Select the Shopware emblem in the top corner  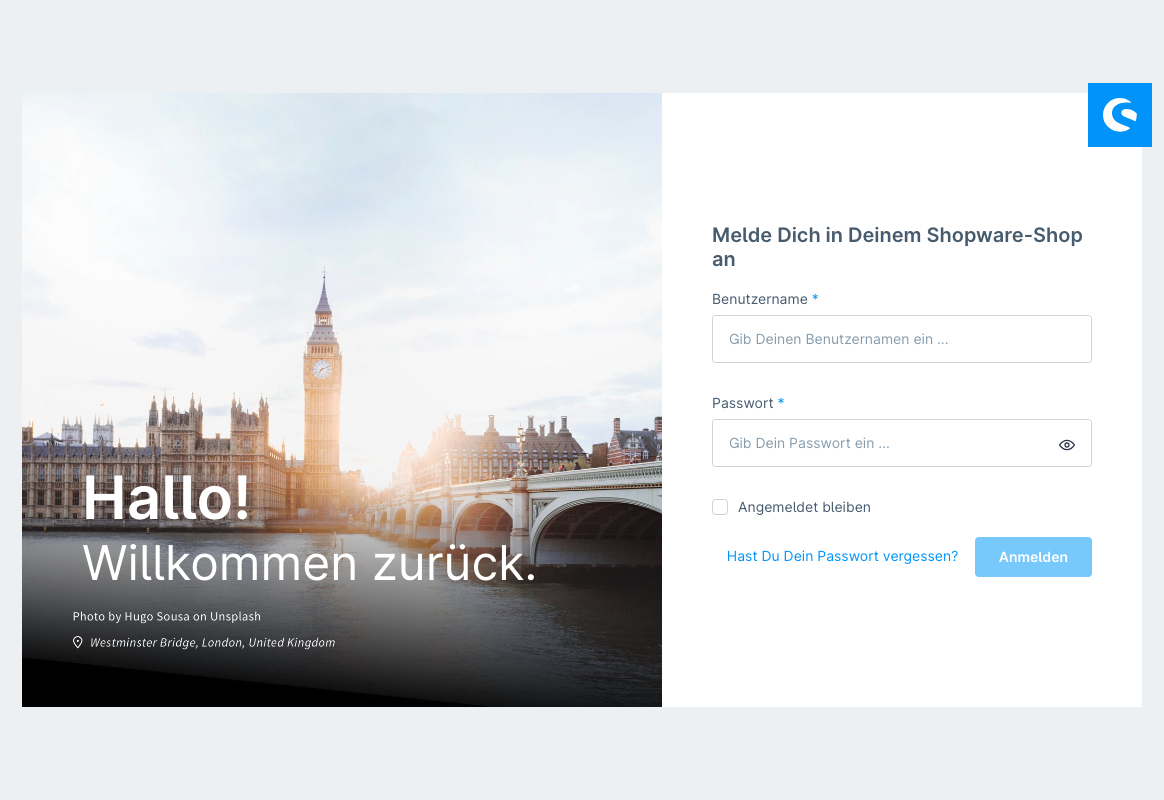pyautogui.click(x=1119, y=115)
